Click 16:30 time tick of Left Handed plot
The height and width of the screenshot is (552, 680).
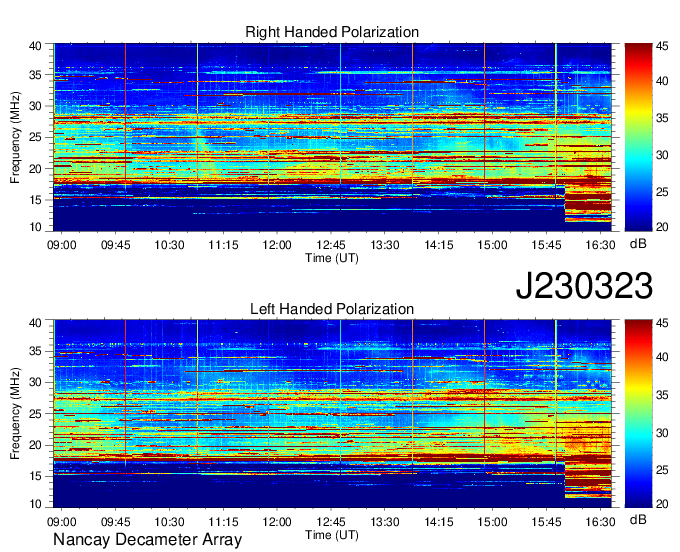600,522
